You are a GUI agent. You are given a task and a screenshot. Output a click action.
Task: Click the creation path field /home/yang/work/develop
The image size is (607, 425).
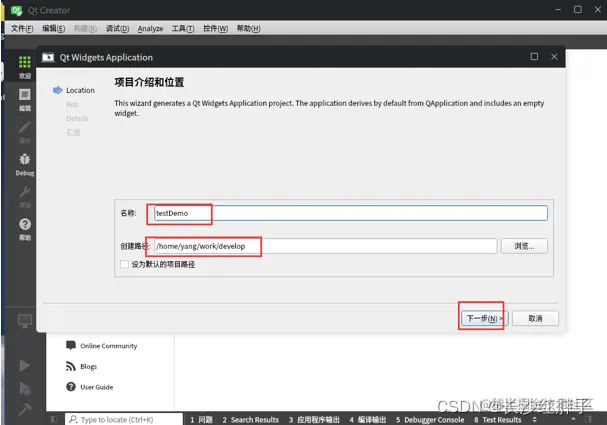[326, 246]
